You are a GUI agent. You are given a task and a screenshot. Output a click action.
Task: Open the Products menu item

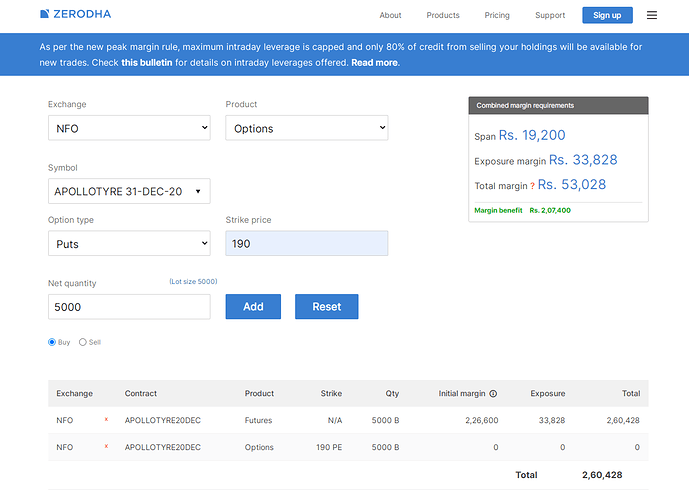(443, 15)
